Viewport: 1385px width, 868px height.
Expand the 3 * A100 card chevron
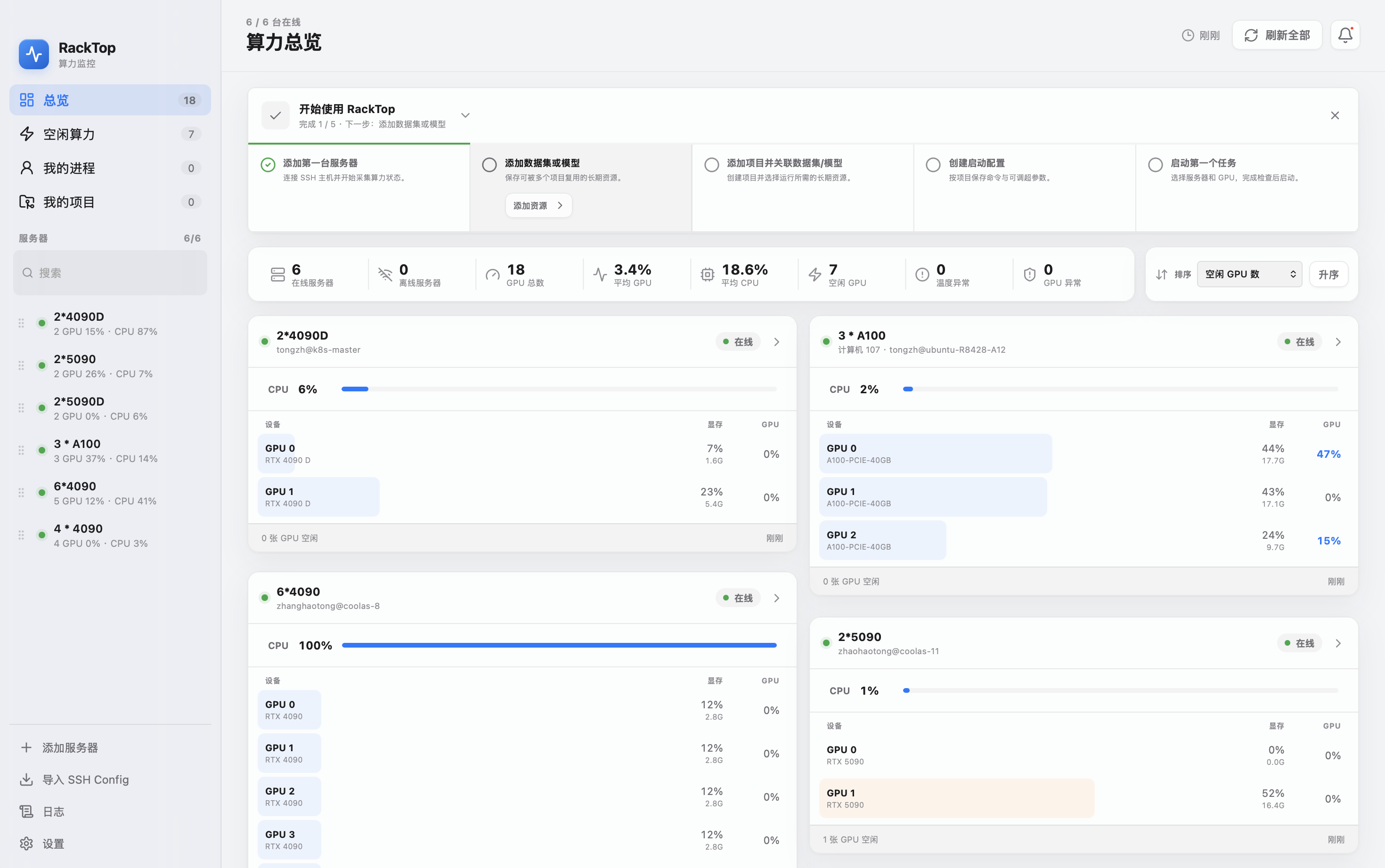click(x=1338, y=341)
